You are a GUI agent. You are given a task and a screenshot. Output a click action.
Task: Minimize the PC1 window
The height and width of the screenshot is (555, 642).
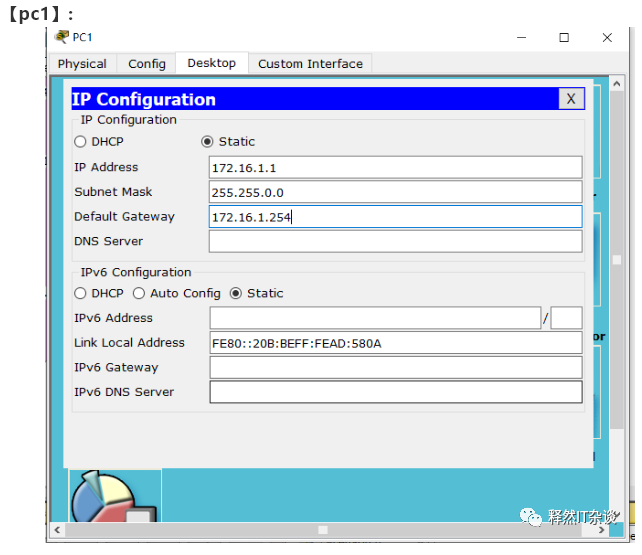(522, 38)
